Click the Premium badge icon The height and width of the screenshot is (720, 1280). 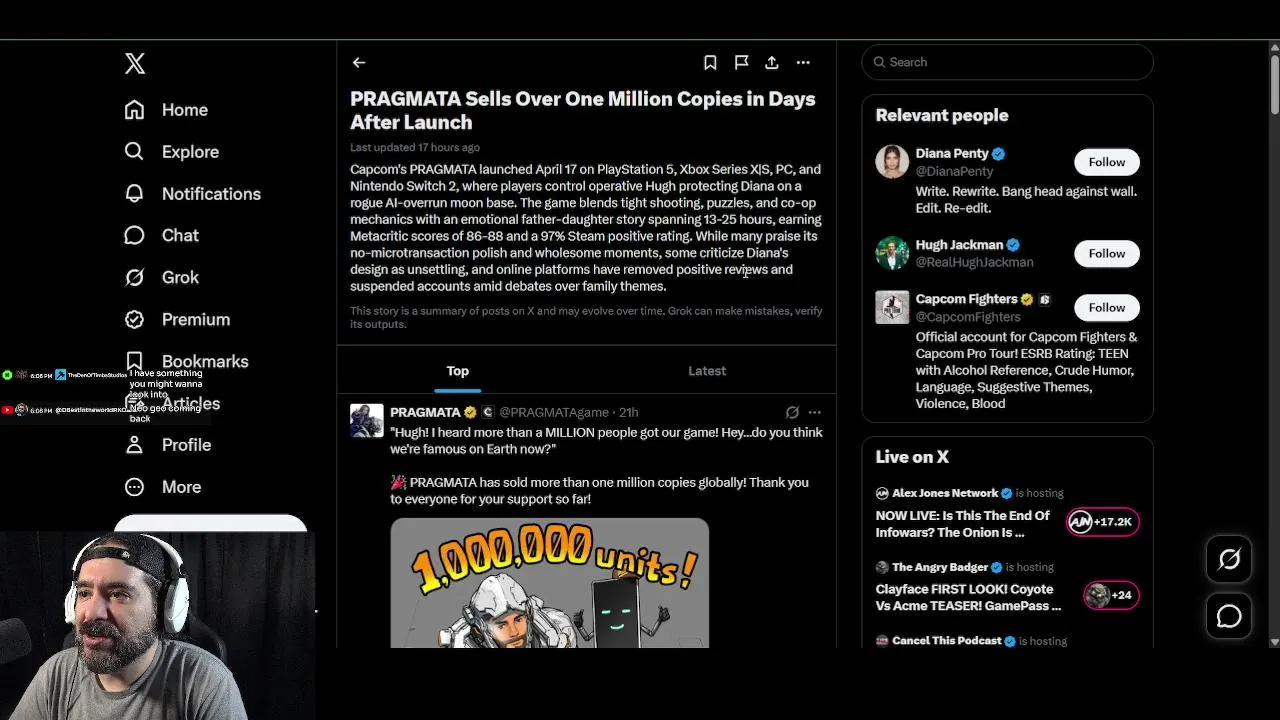[x=134, y=319]
